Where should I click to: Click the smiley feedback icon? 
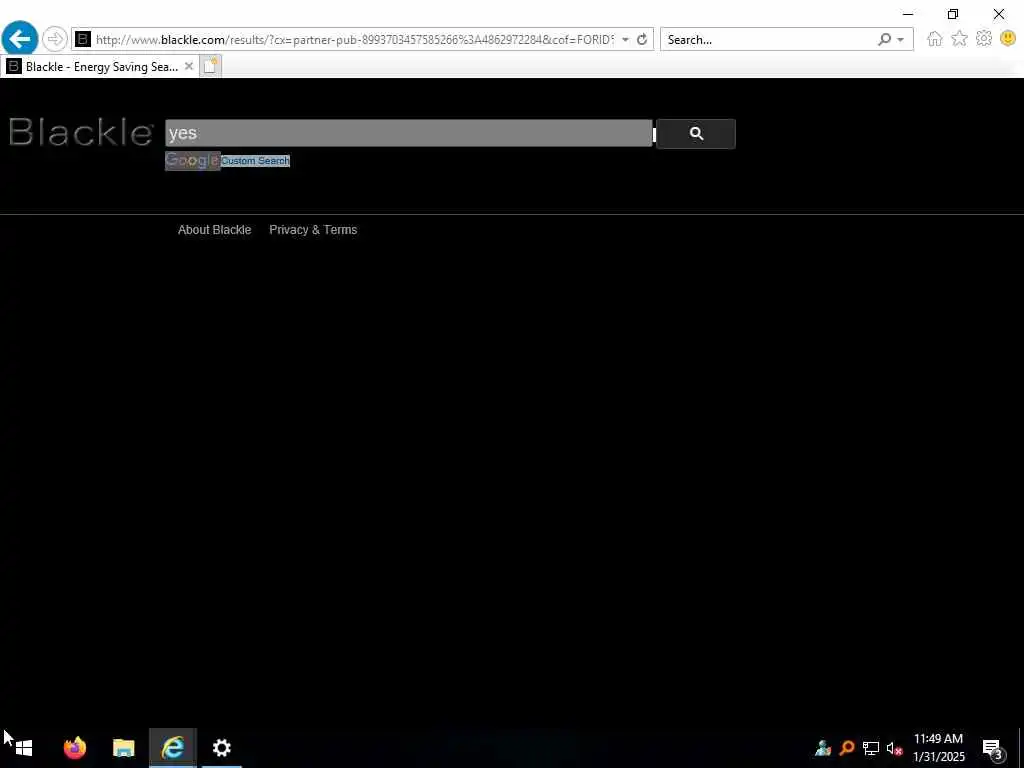point(1008,39)
